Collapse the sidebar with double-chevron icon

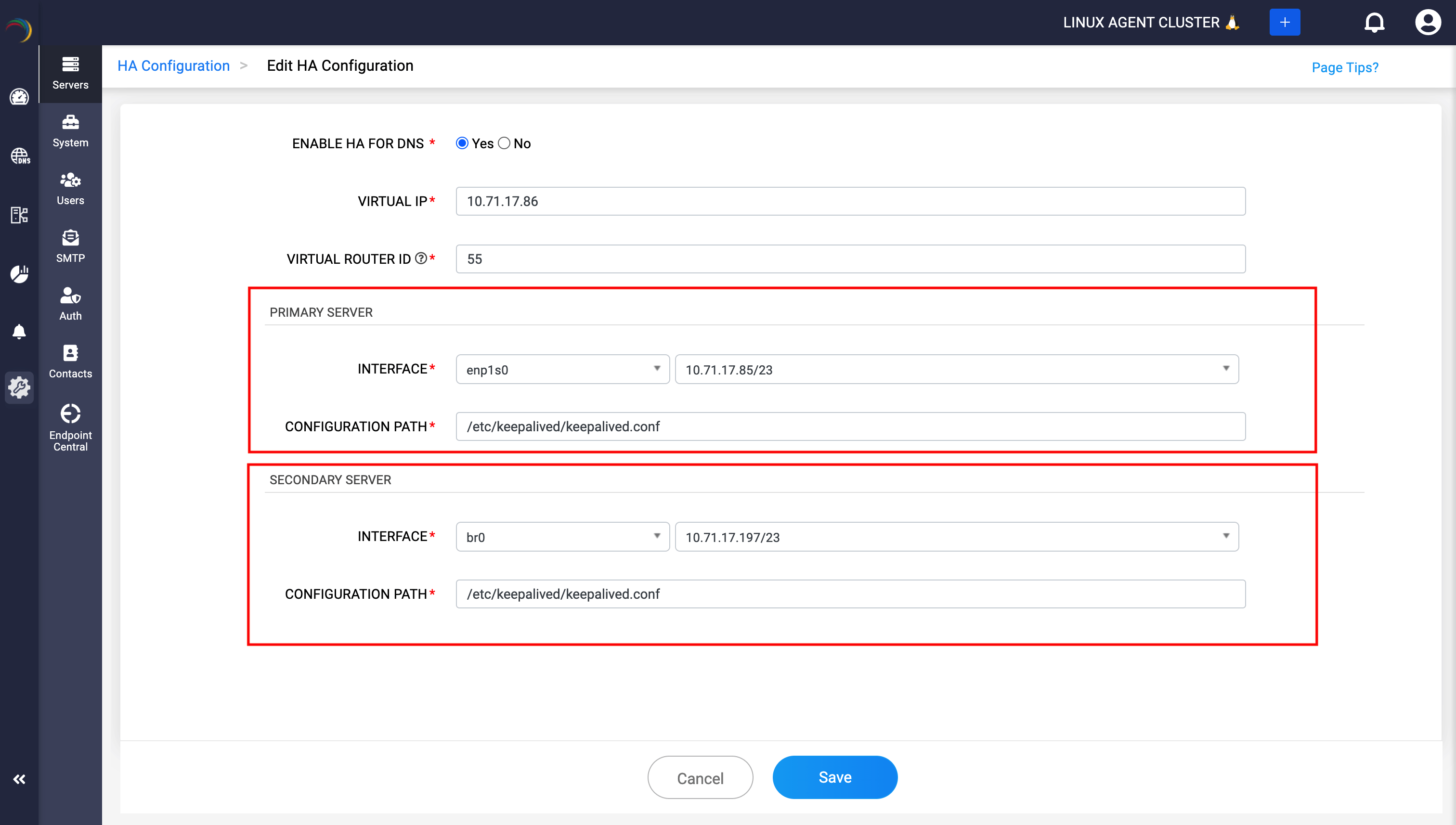tap(19, 779)
